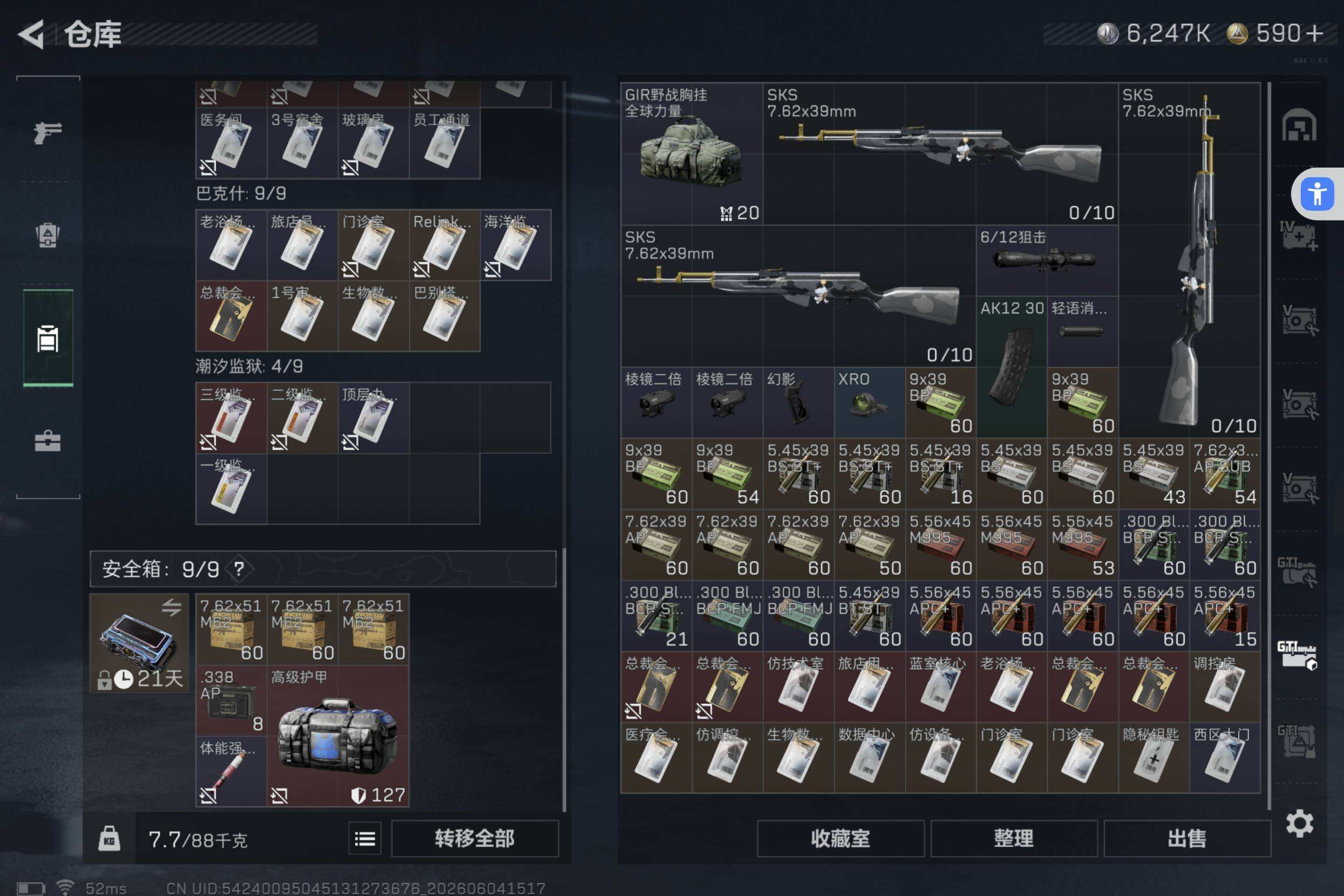The image size is (1344, 896).
Task: Select the 5.45x39 BT ST ammo box
Action: tap(869, 616)
